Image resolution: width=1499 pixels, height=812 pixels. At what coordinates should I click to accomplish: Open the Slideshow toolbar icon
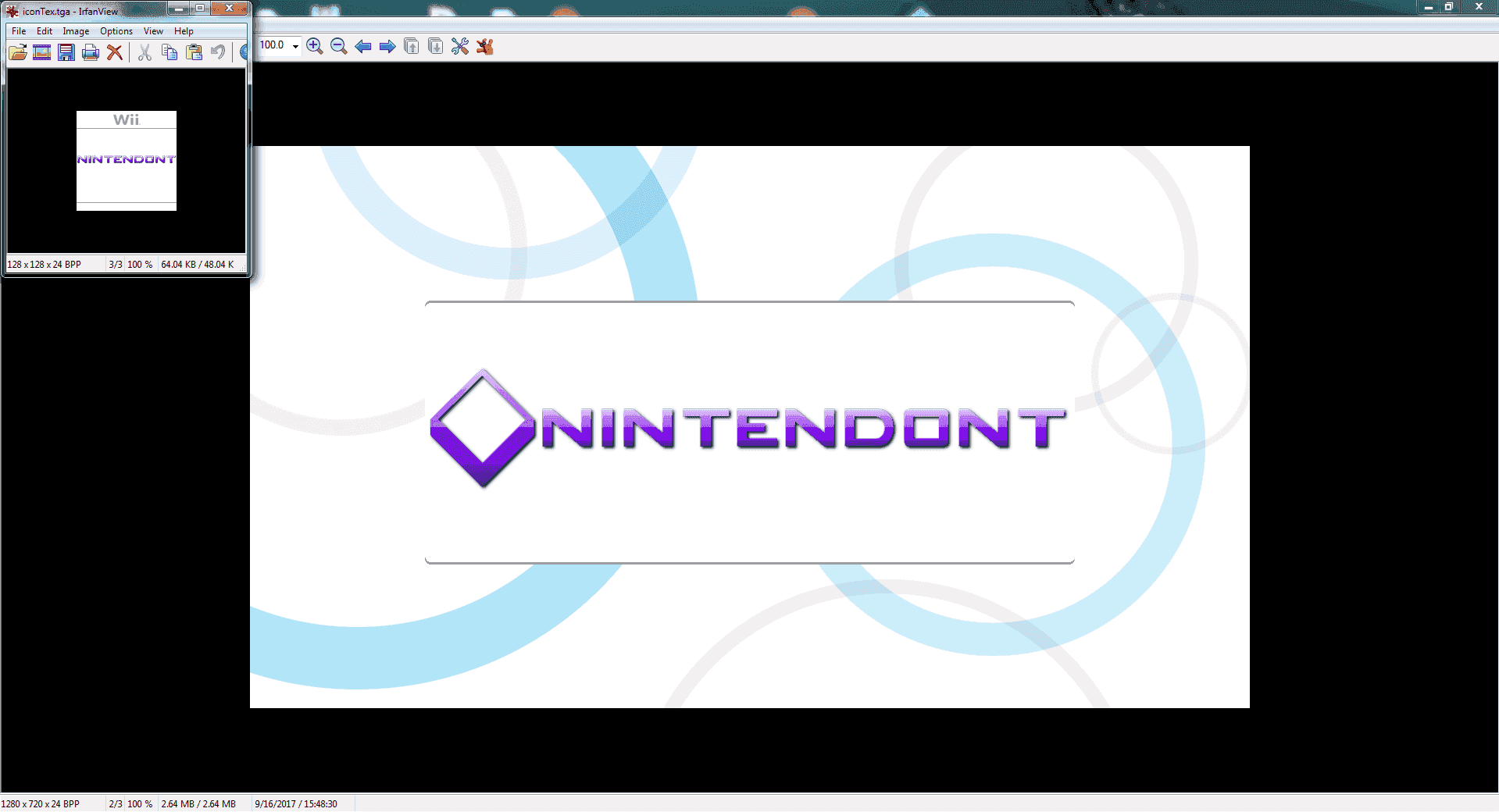pyautogui.click(x=42, y=52)
